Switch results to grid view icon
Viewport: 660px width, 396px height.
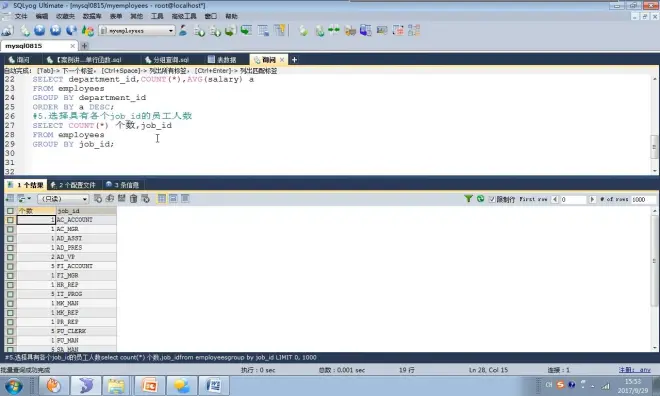coord(162,199)
